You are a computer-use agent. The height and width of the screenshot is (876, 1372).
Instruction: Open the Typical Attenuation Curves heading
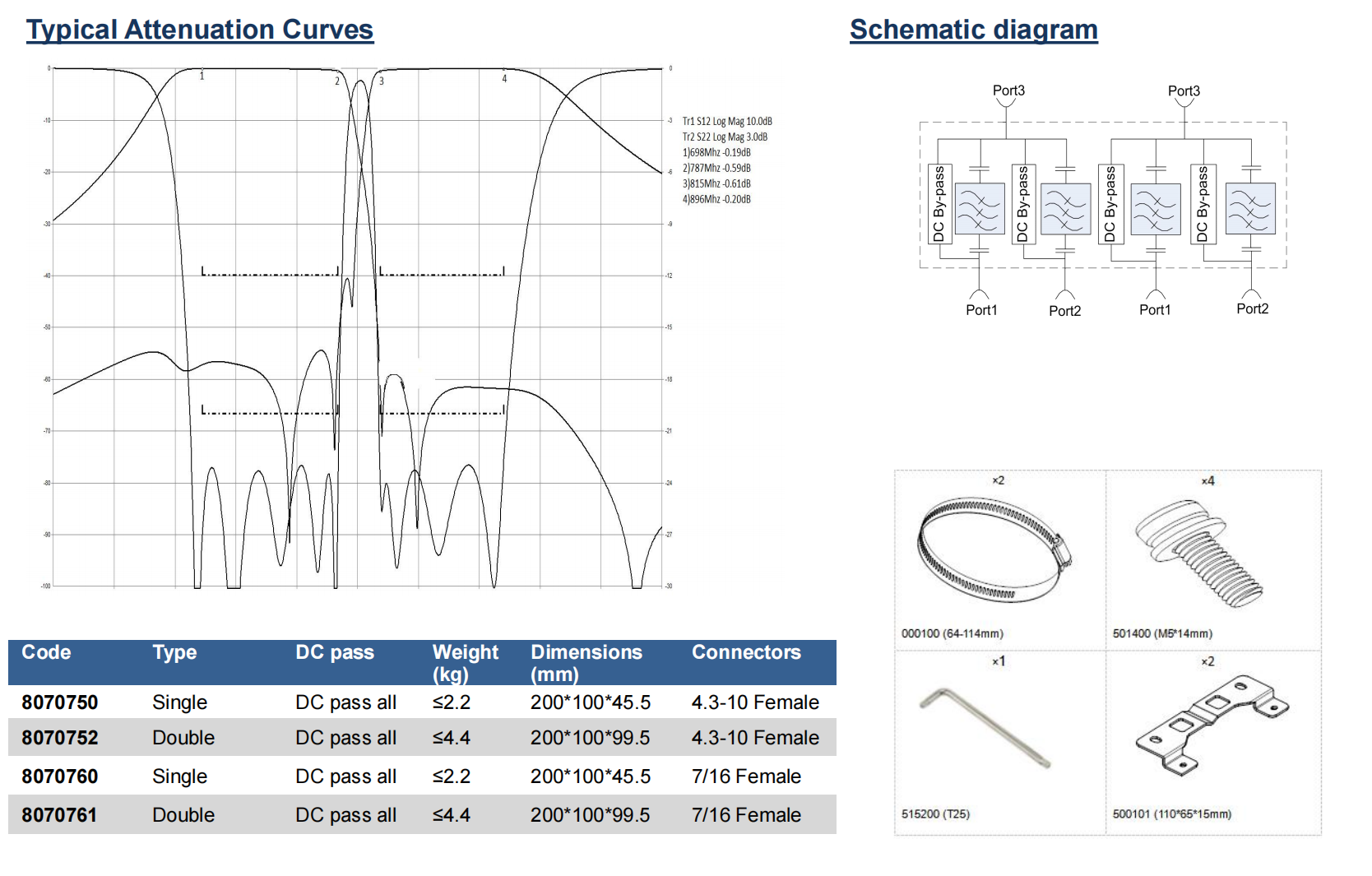(200, 30)
